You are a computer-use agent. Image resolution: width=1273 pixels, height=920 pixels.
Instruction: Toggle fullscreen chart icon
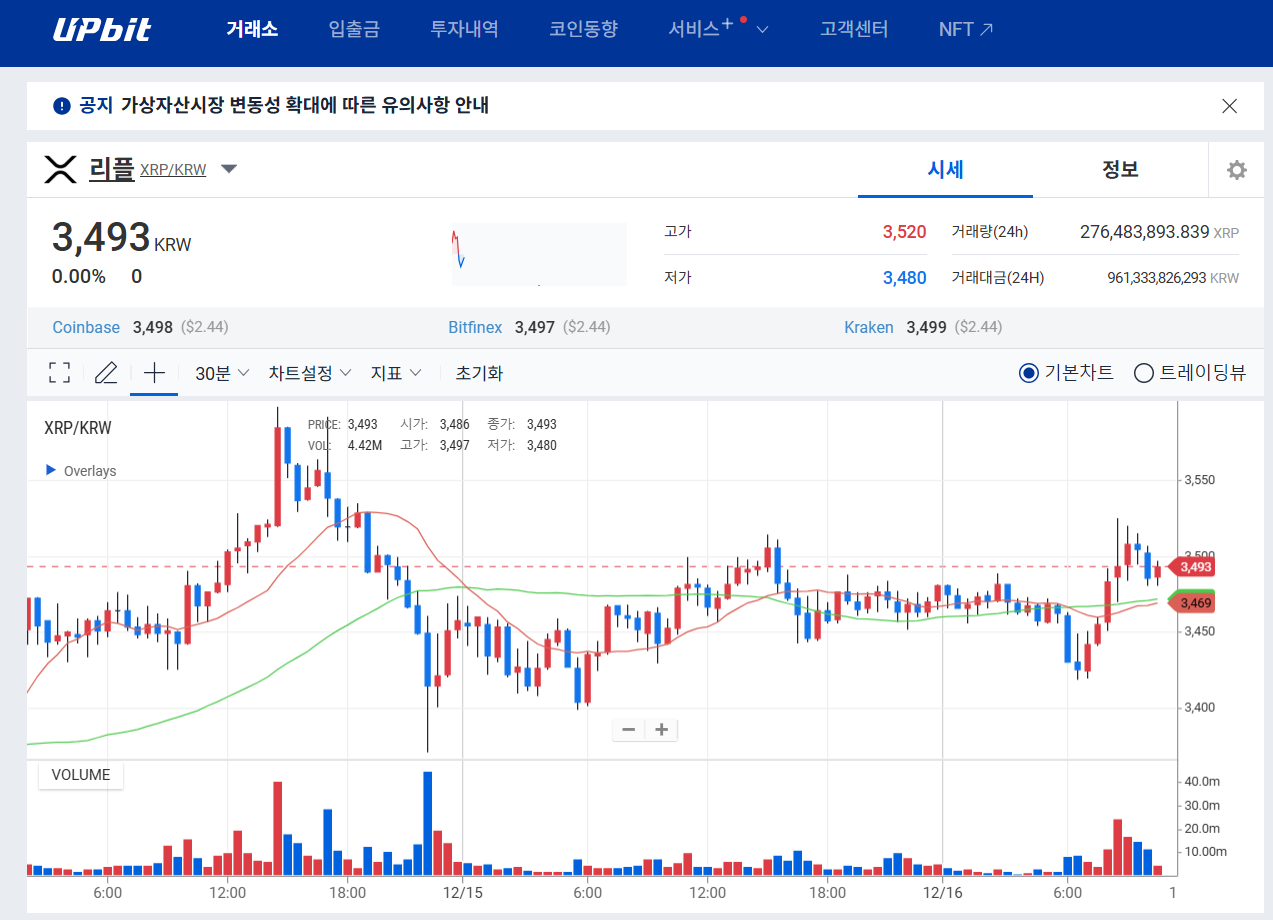(60, 373)
